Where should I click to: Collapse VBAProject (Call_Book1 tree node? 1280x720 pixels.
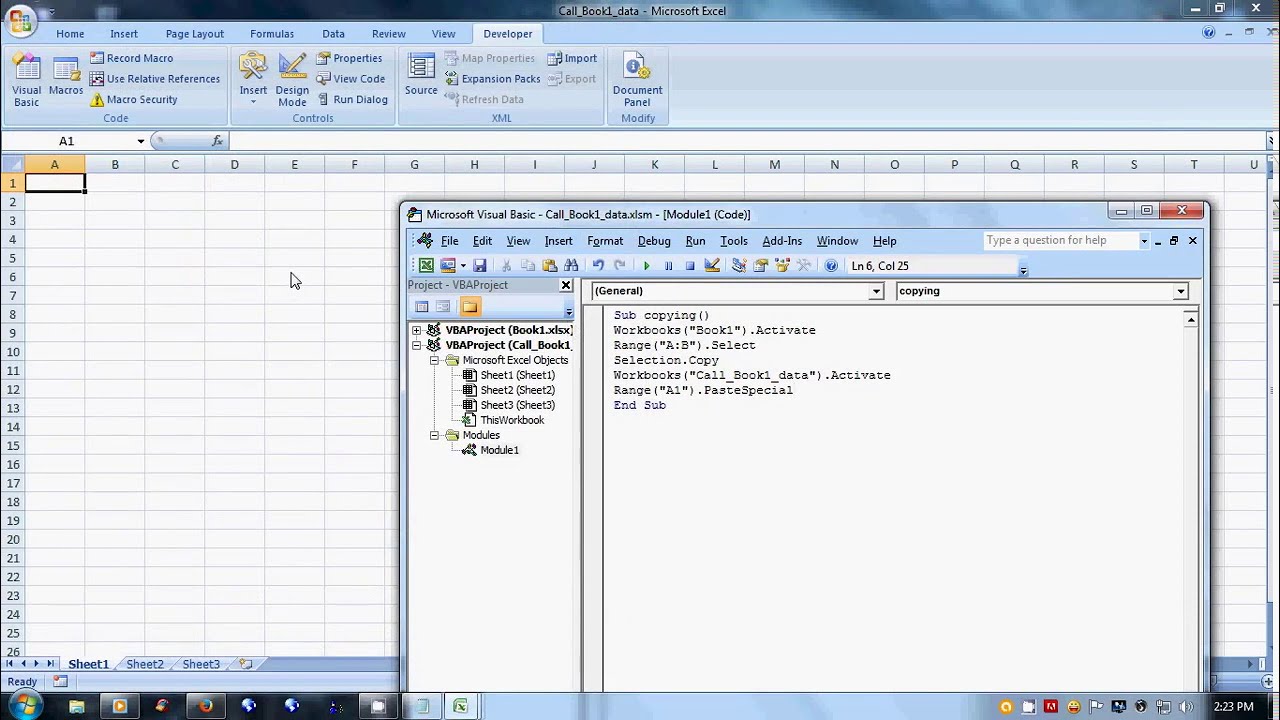417,345
